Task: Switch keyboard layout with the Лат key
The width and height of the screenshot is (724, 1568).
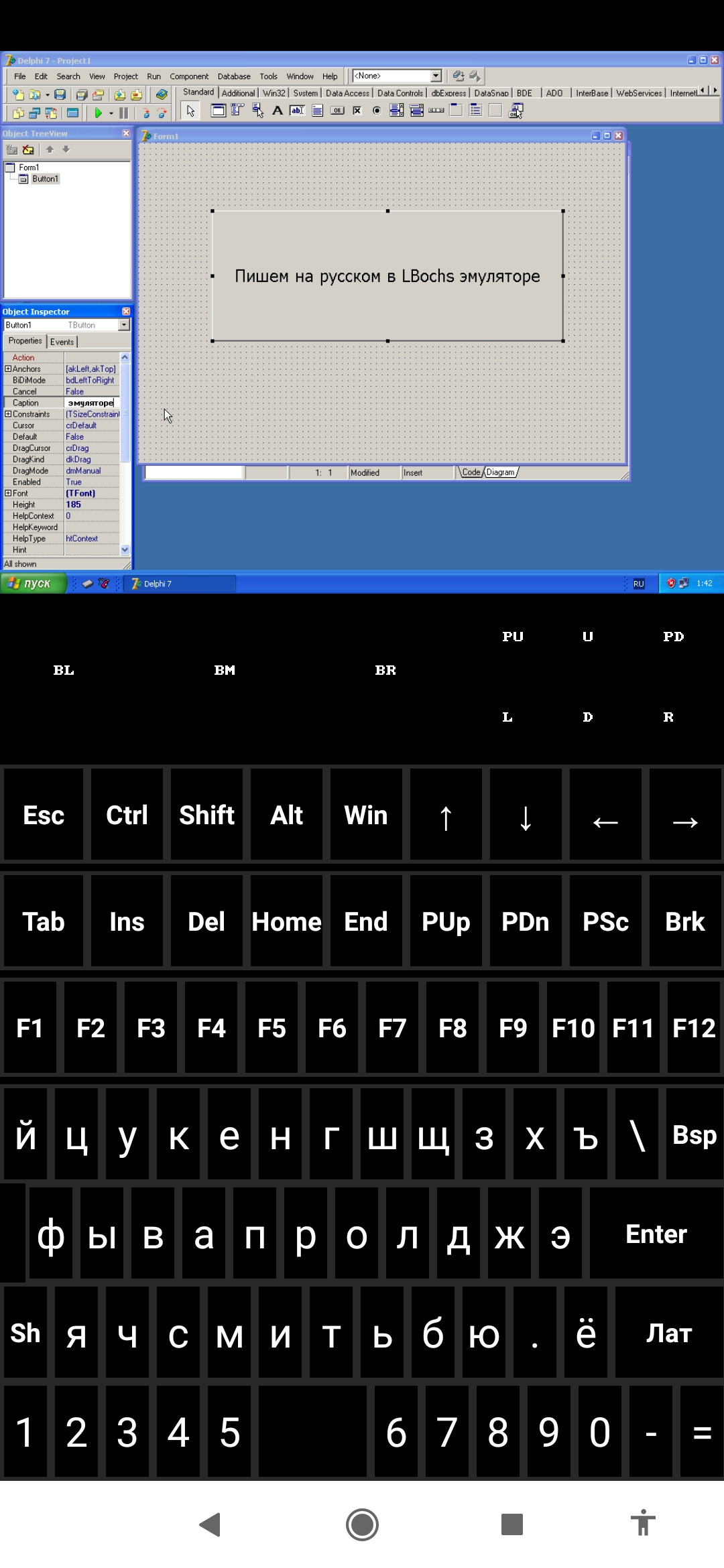Action: click(x=668, y=1333)
